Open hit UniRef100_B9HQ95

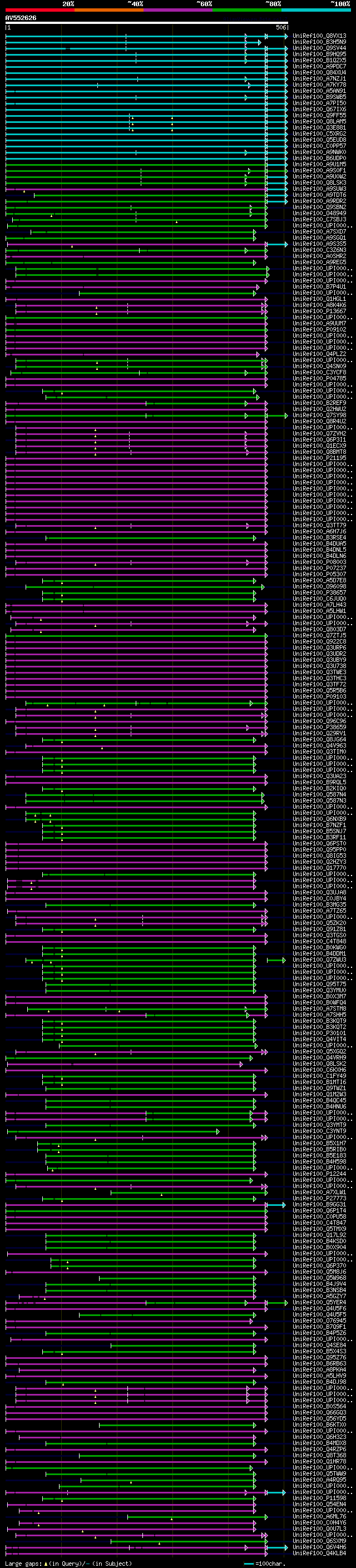(x=319, y=54)
